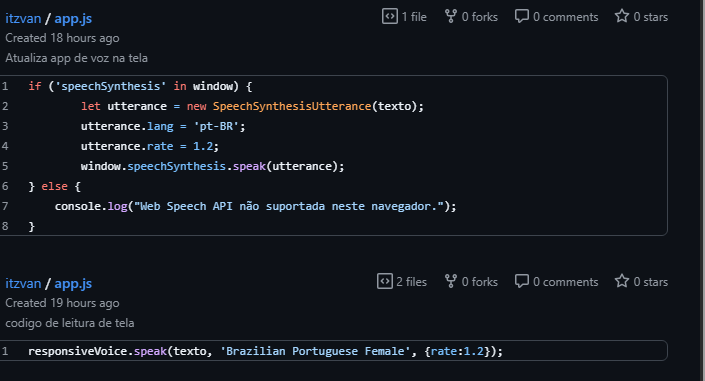Screen dimensions: 705x381
Task: Open itzvan's profile from the second gist
Action: [23, 283]
